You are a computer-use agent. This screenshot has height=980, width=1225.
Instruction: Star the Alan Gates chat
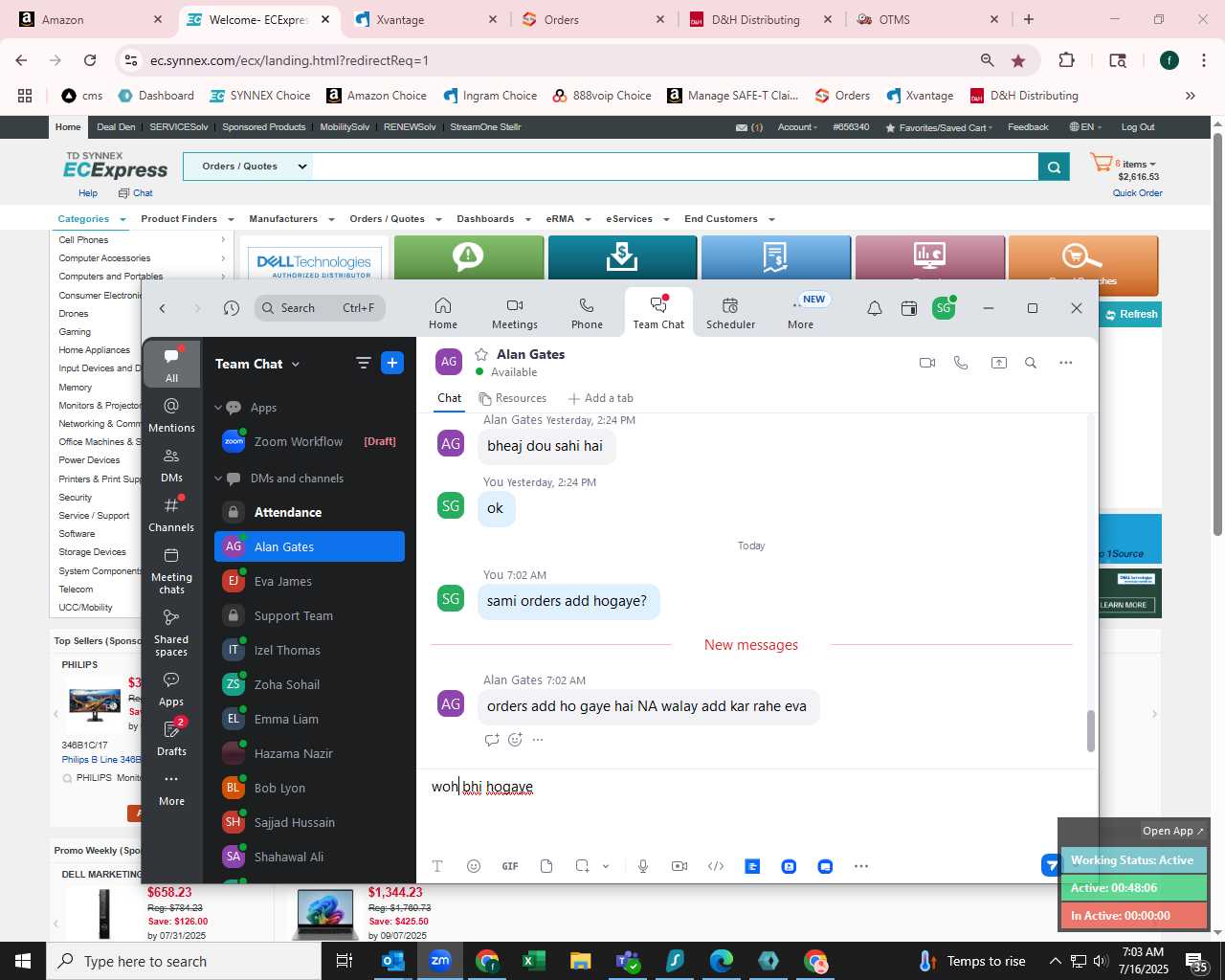481,354
